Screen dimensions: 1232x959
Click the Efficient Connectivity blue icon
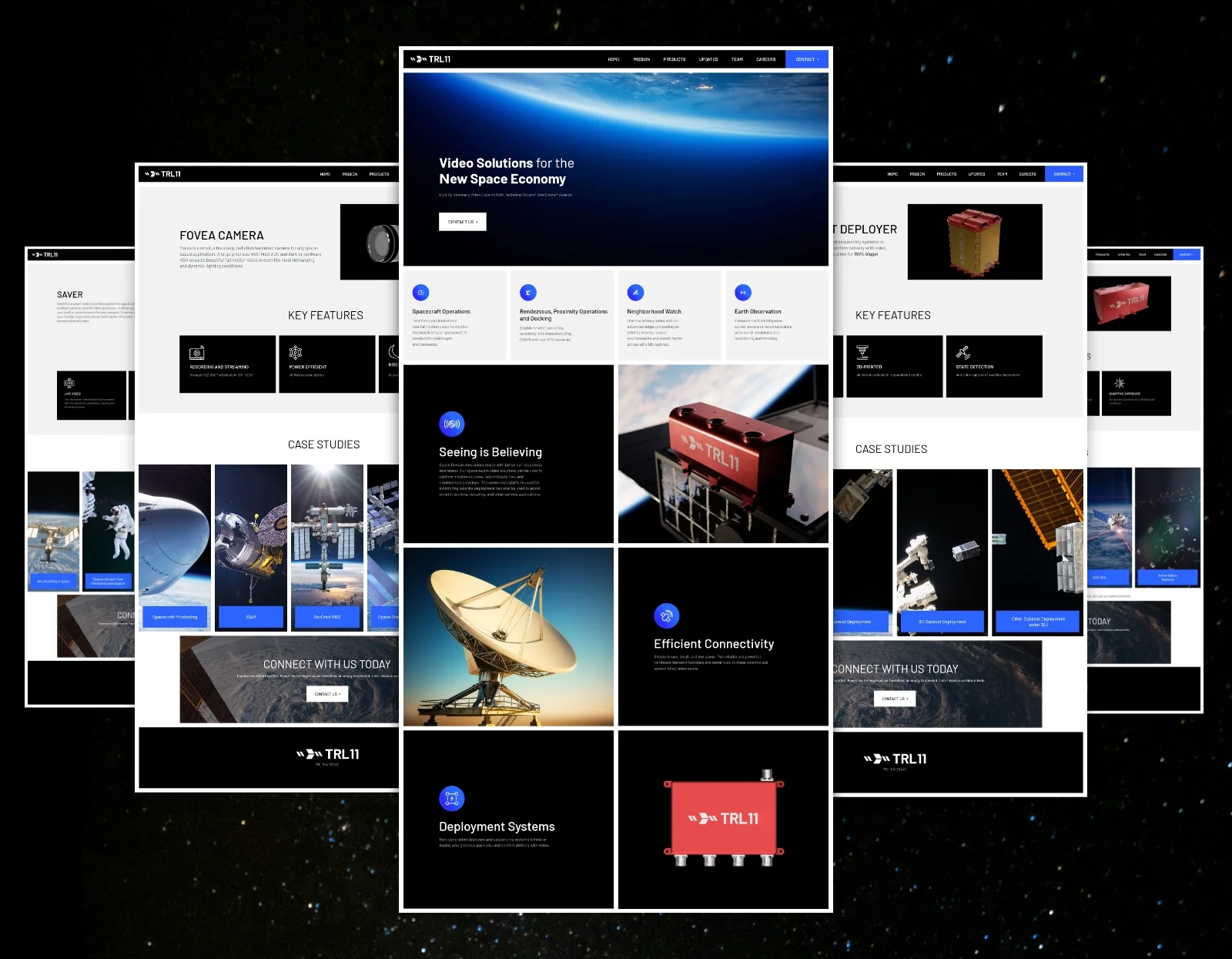pyautogui.click(x=667, y=615)
